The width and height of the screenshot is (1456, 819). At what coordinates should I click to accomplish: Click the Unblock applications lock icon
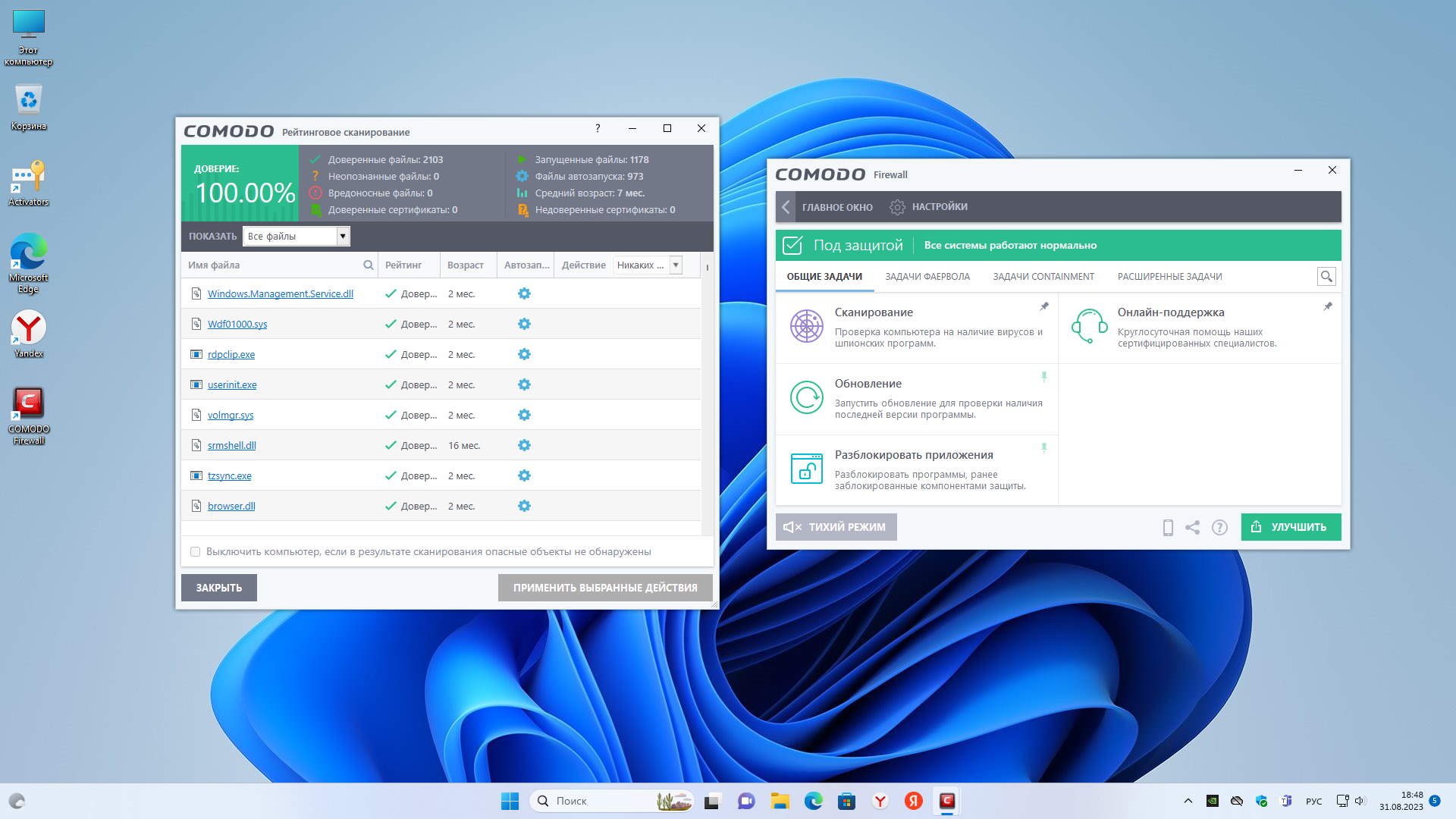coord(806,469)
